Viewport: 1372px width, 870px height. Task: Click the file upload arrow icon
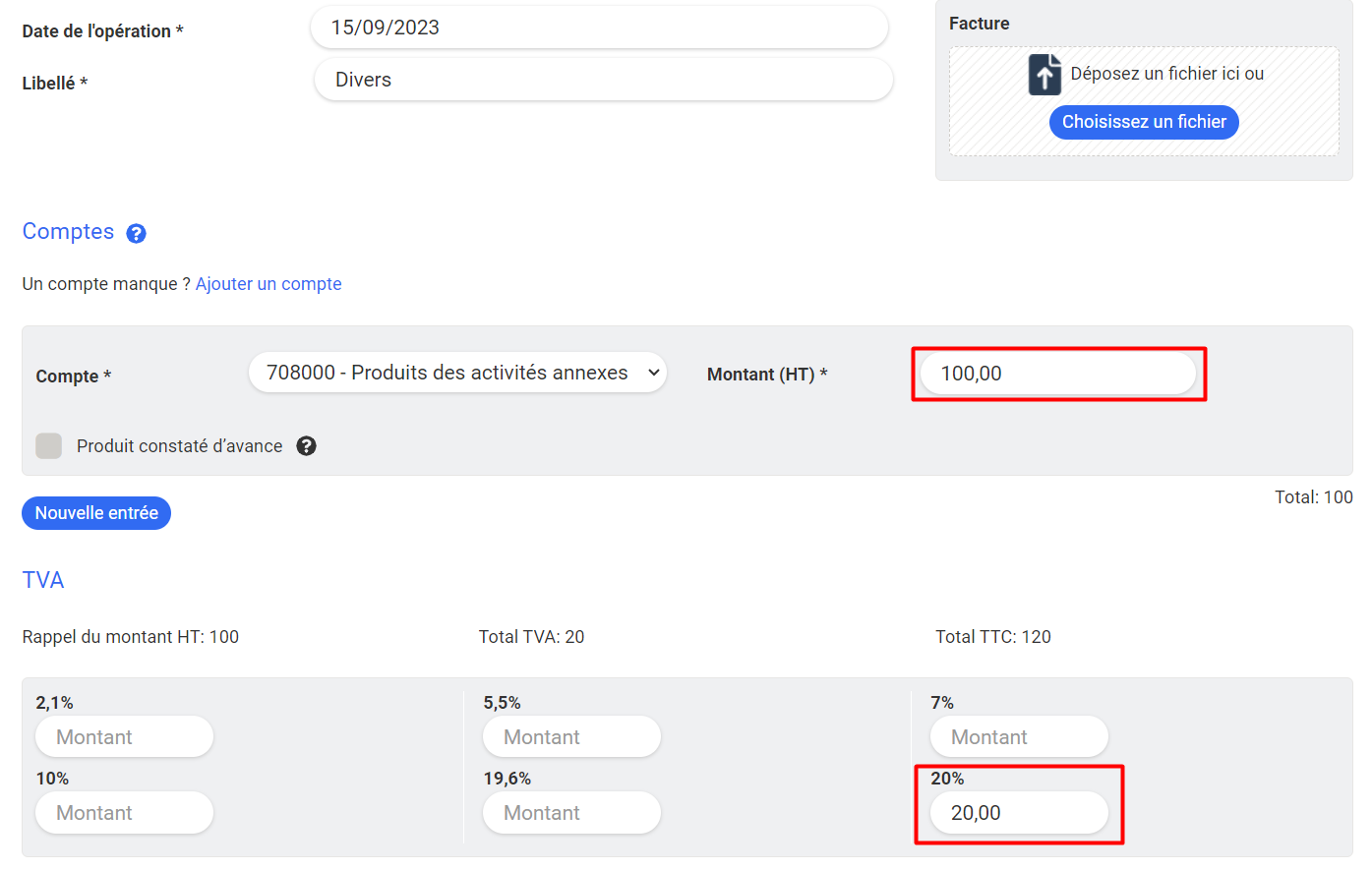1044,75
